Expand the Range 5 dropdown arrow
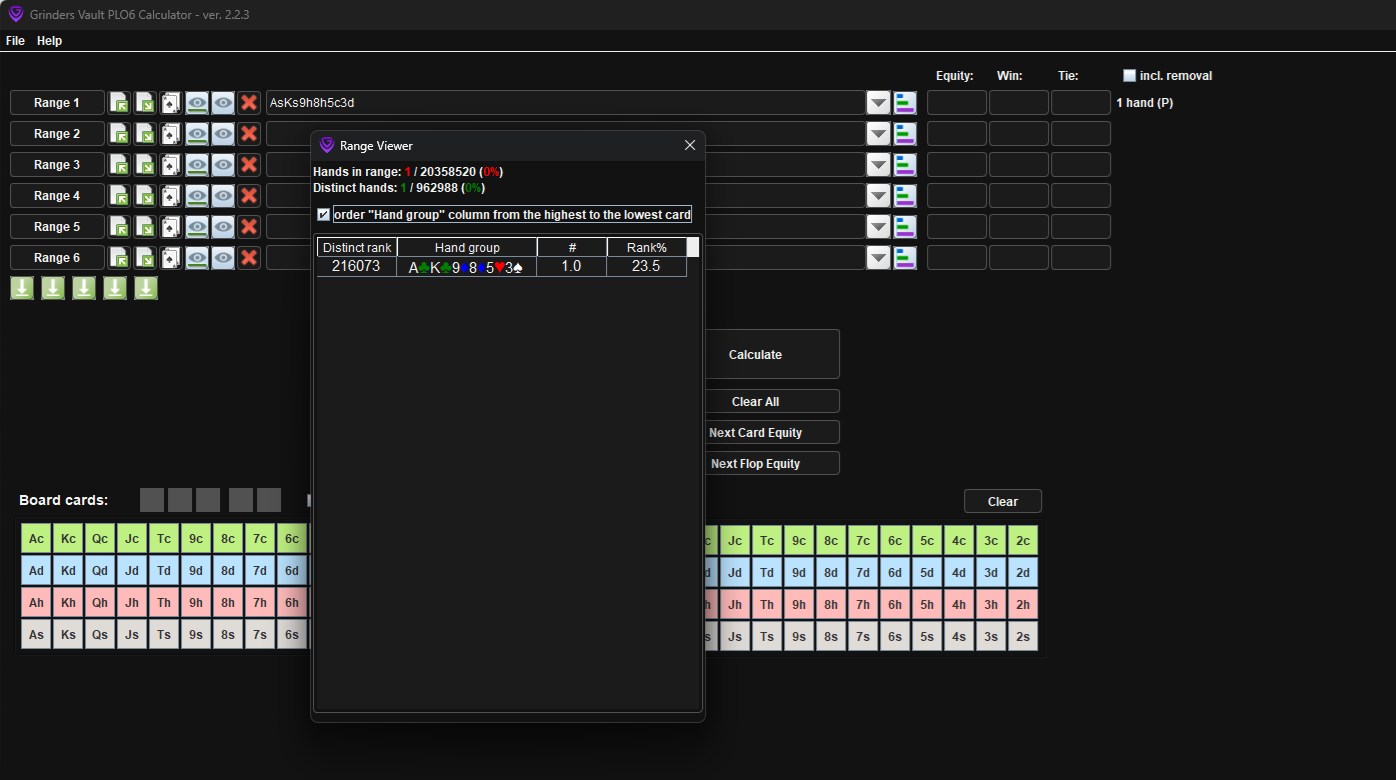Viewport: 1396px width, 780px height. tap(878, 227)
